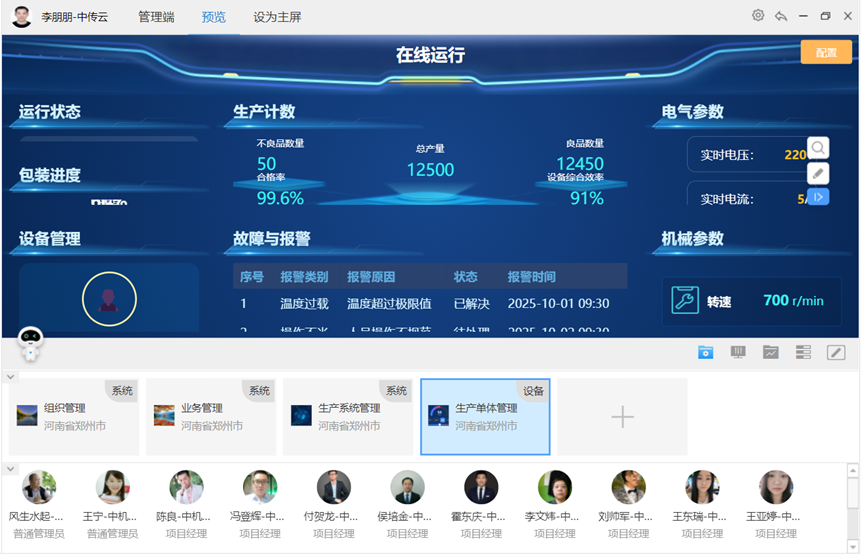This screenshot has height=559, width=864.
Task: Switch to the 管理端 tab
Action: click(x=156, y=17)
